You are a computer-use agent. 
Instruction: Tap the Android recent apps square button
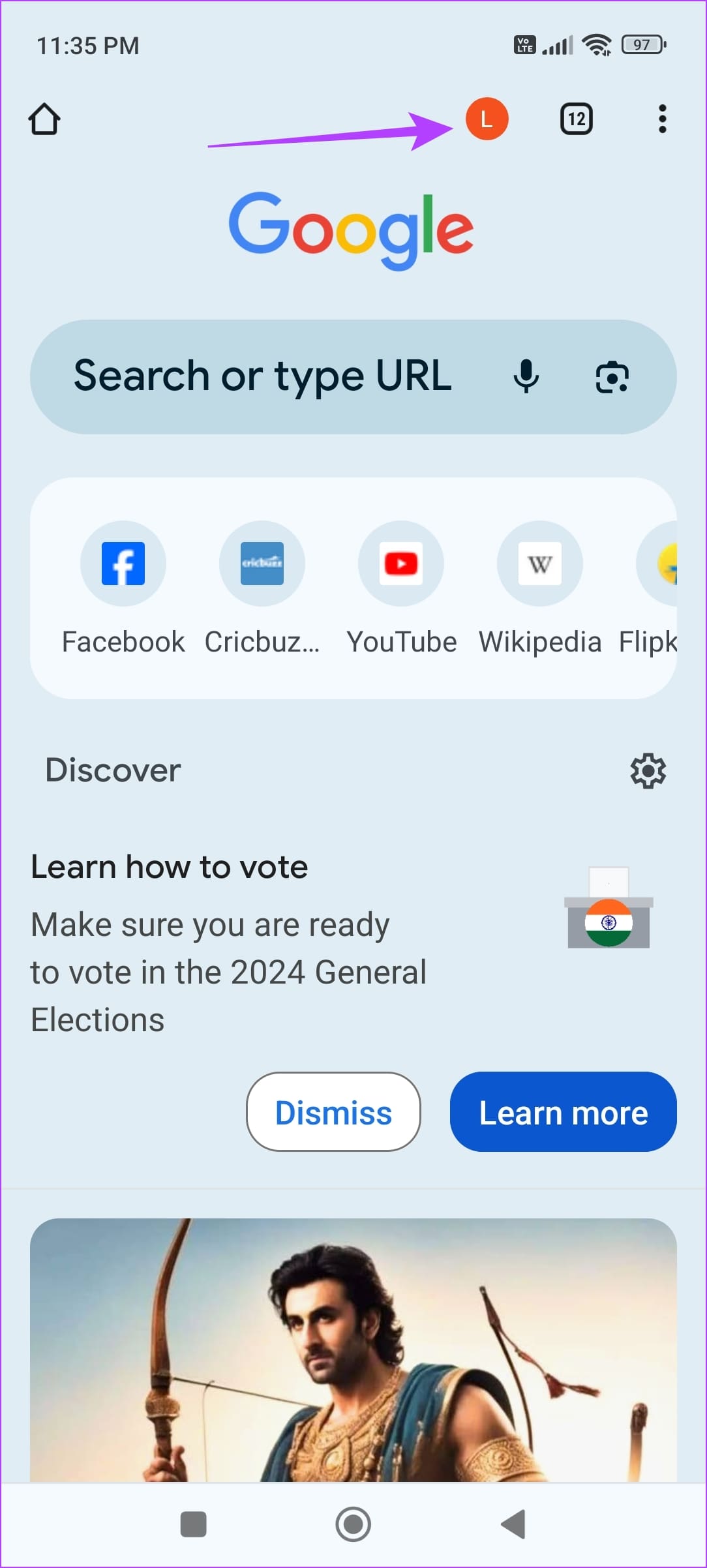193,1525
